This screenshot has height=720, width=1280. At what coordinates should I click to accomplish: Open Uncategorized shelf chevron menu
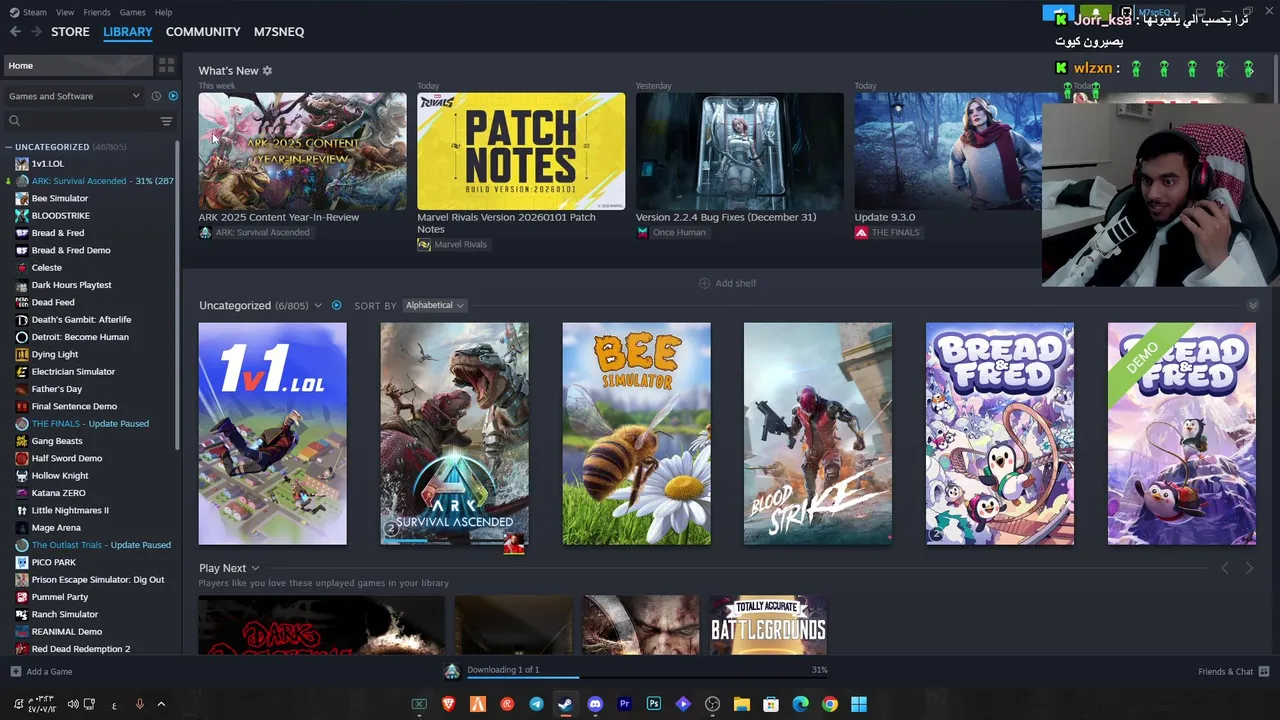318,305
